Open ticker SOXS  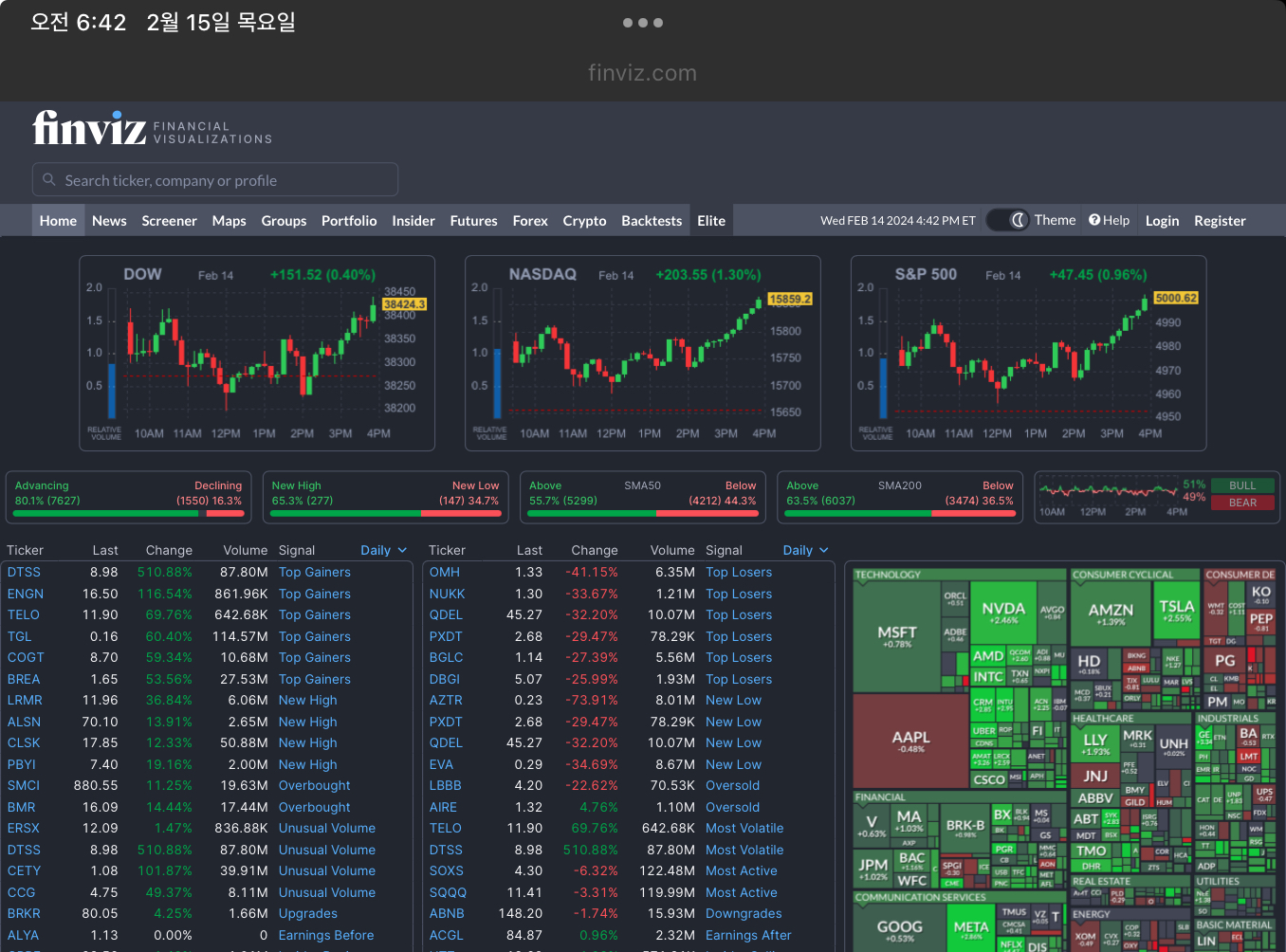pos(446,870)
